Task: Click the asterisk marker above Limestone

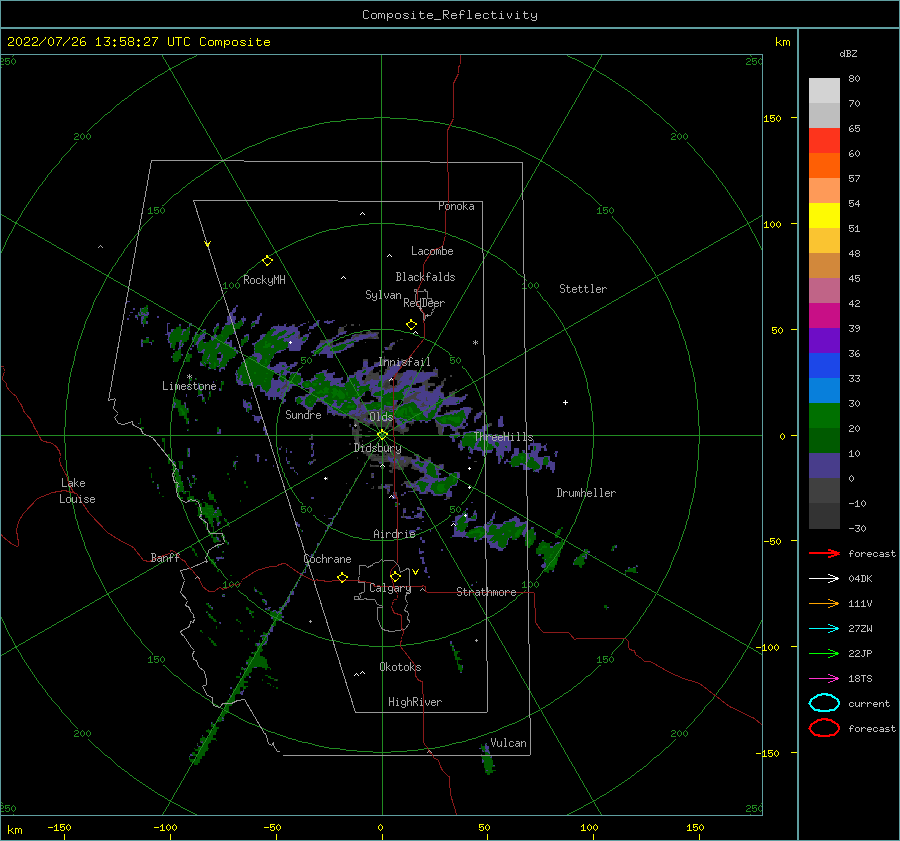Action: click(x=189, y=377)
